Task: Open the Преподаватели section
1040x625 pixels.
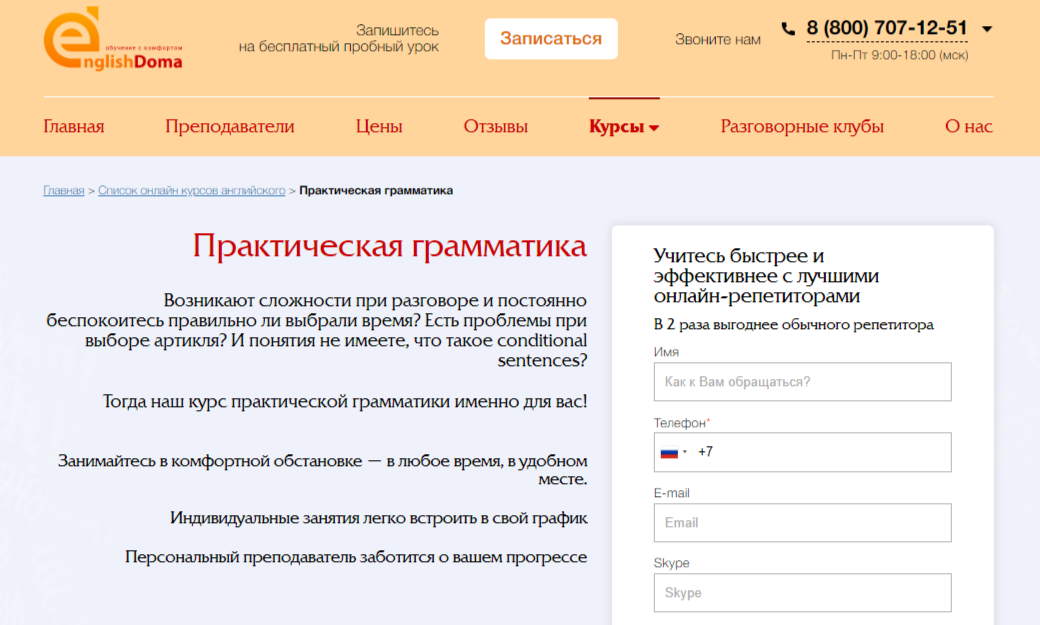Action: coord(229,126)
